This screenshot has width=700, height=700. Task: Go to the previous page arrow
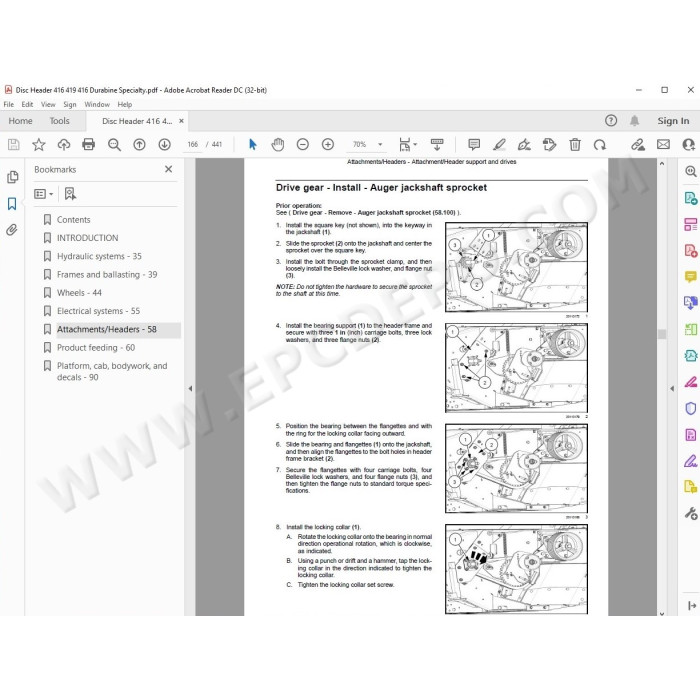coord(139,145)
